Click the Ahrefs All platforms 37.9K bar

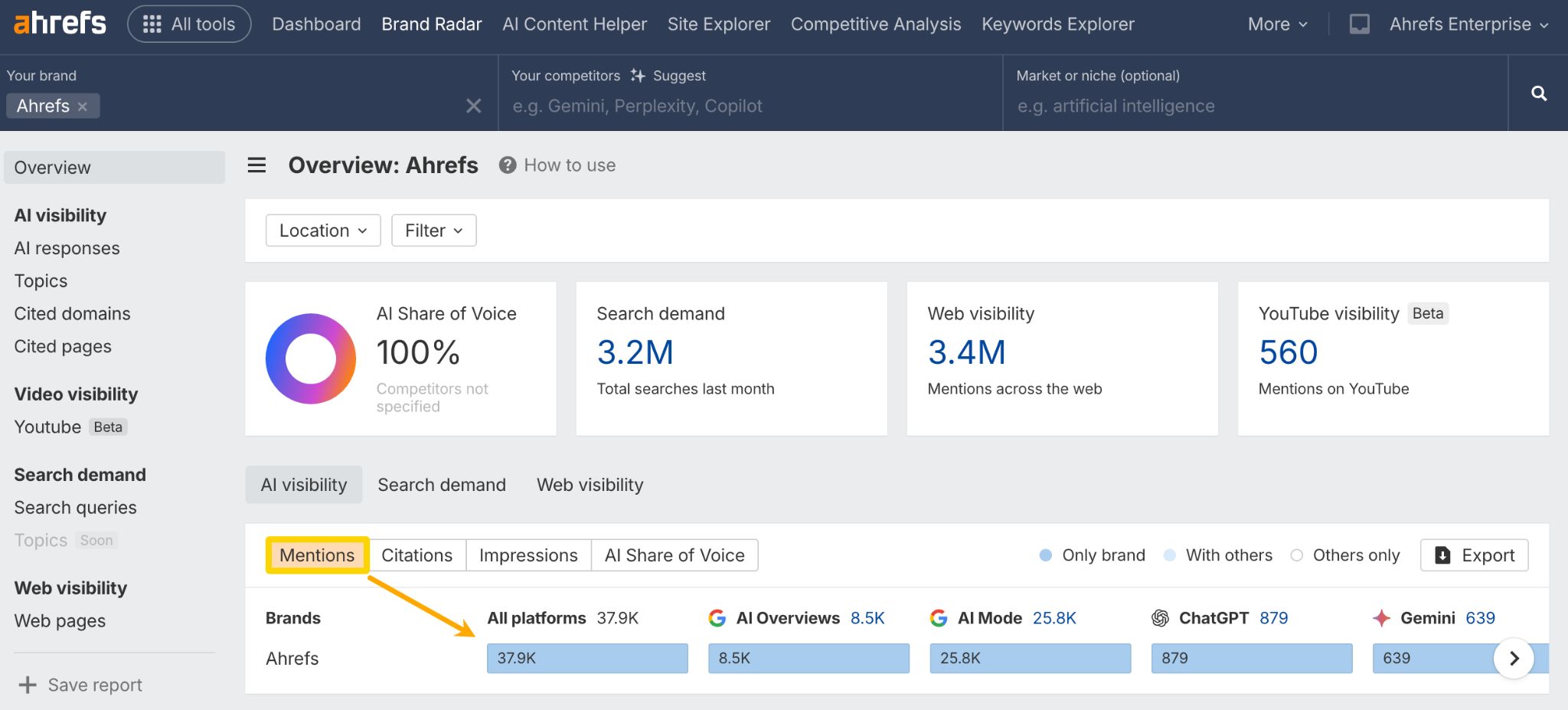pyautogui.click(x=587, y=658)
